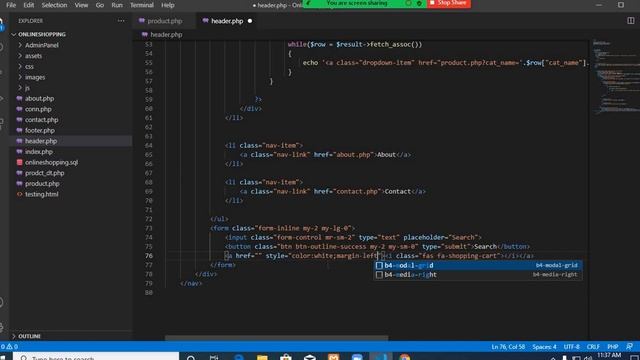This screenshot has height=360, width=640.
Task: Expand the js folder
Action: point(27,88)
